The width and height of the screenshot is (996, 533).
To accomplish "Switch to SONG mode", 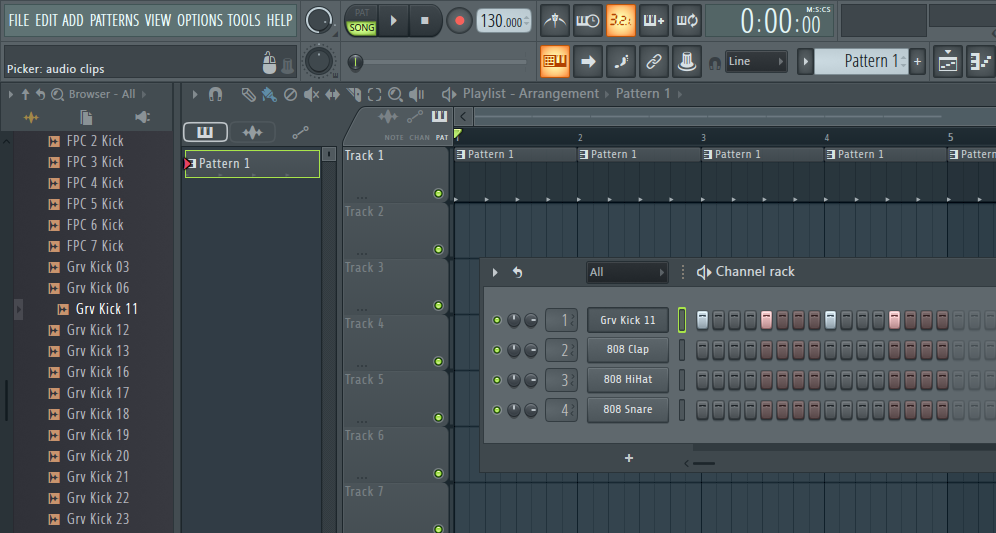I will (x=361, y=28).
